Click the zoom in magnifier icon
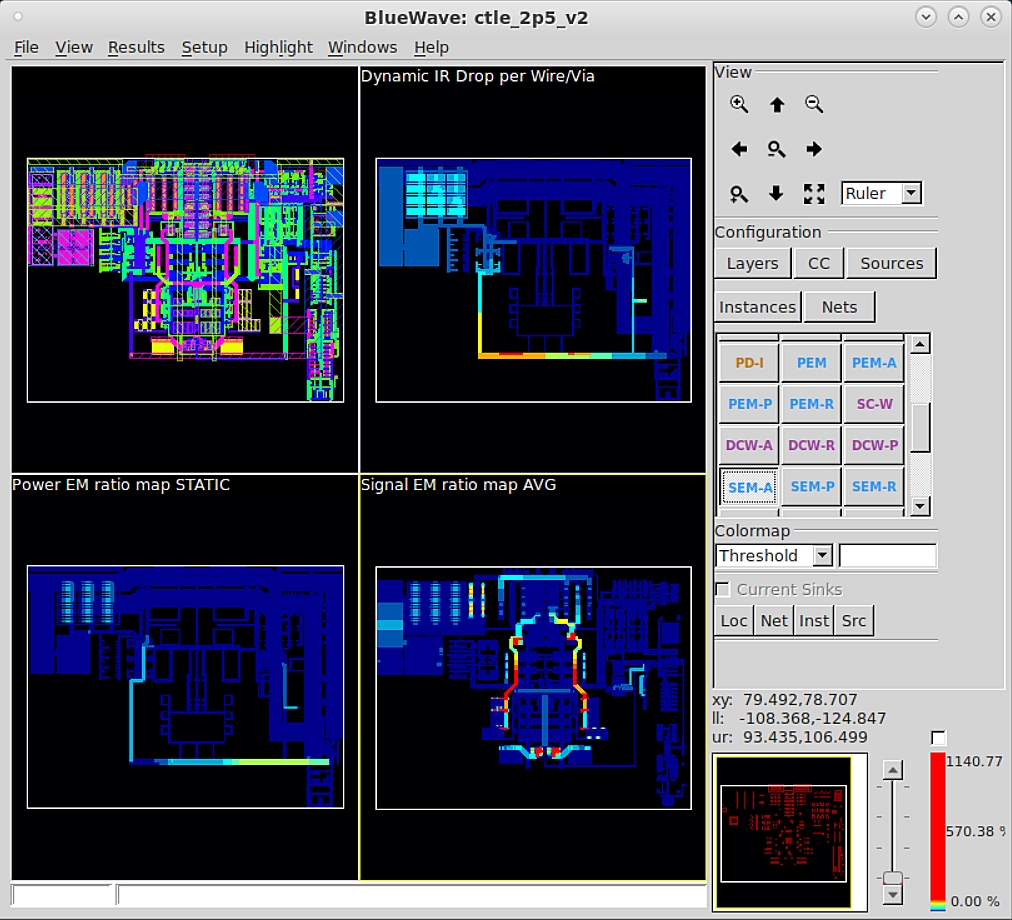 tap(739, 104)
